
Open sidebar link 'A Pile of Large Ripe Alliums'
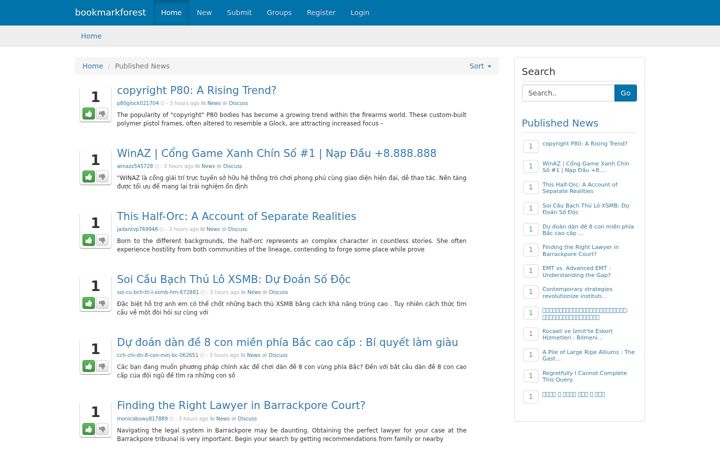coord(588,355)
